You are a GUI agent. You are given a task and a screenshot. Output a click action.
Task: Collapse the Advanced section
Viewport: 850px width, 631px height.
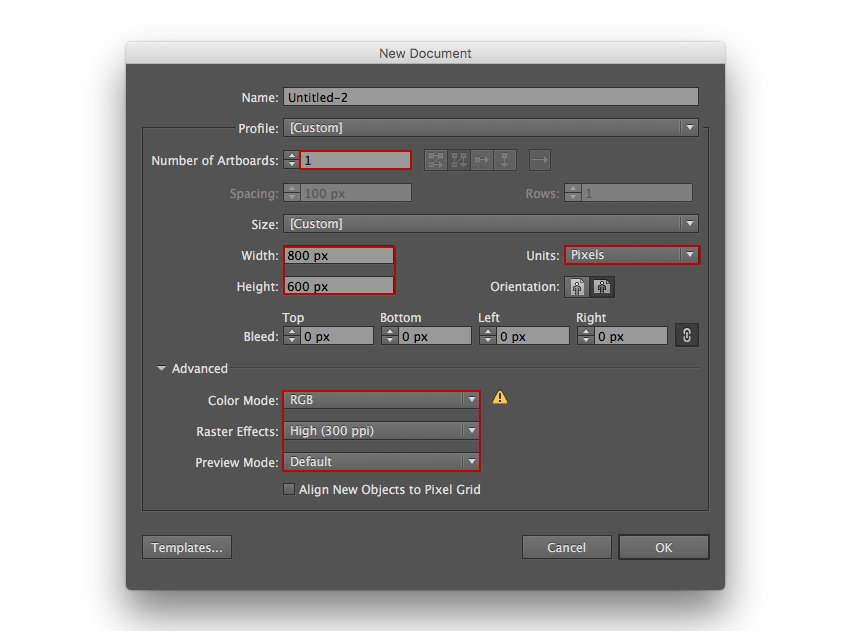[162, 368]
